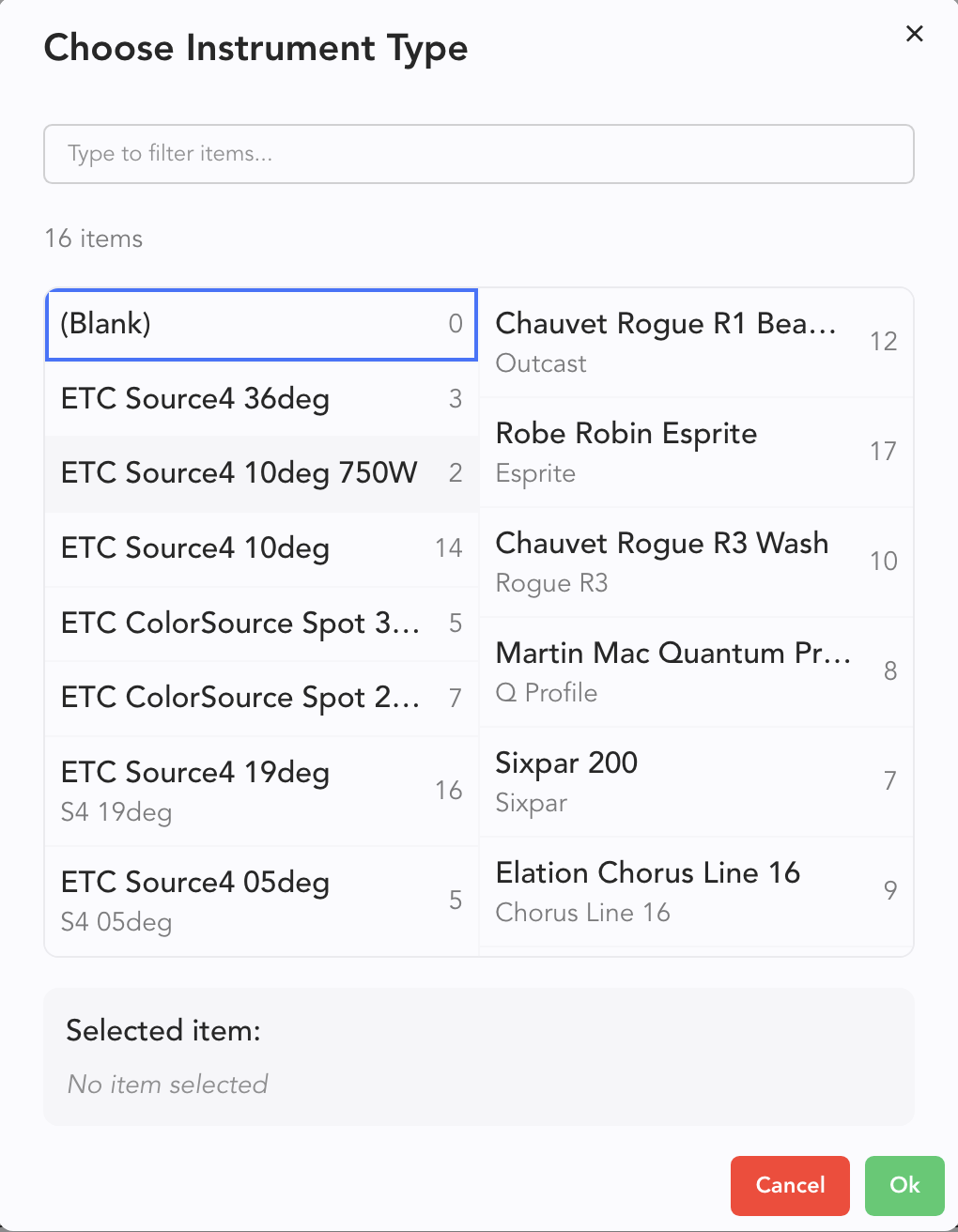Viewport: 958px width, 1232px height.
Task: Select ETC Source4 05deg instrument
Action: coord(261,901)
